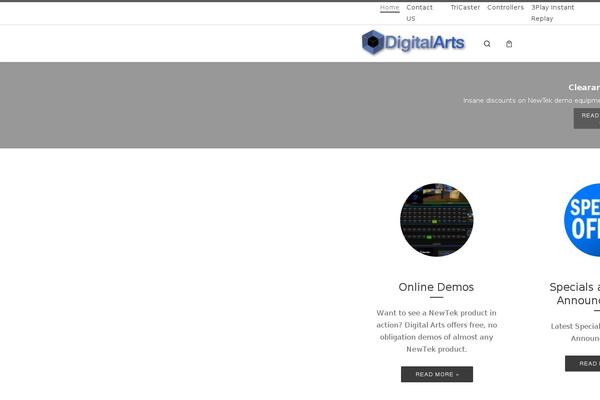Click the Read More button in Clearance banner
This screenshot has width=600, height=400.
587,118
